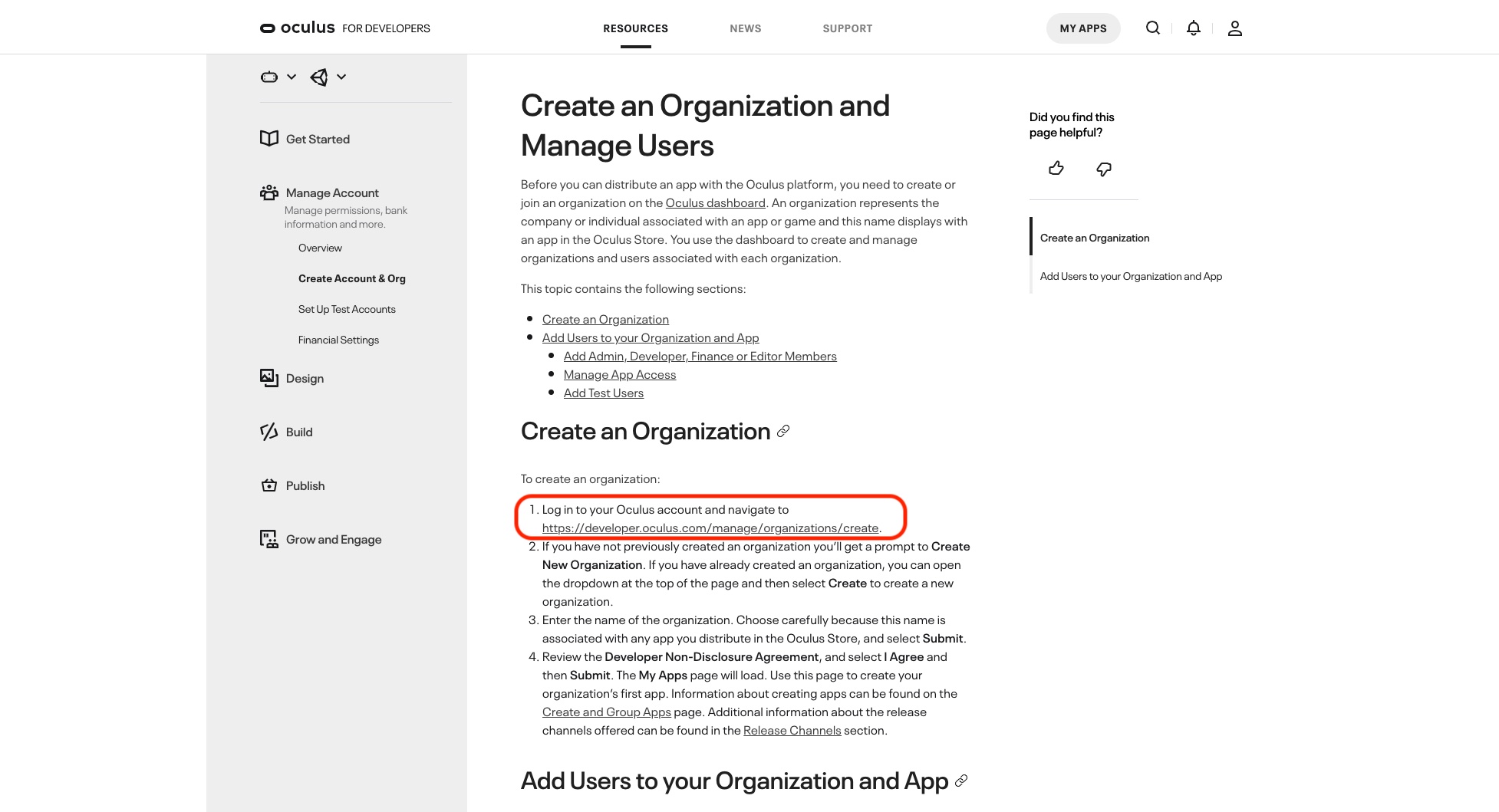Open notifications bell icon
The width and height of the screenshot is (1499, 812).
[x=1194, y=28]
